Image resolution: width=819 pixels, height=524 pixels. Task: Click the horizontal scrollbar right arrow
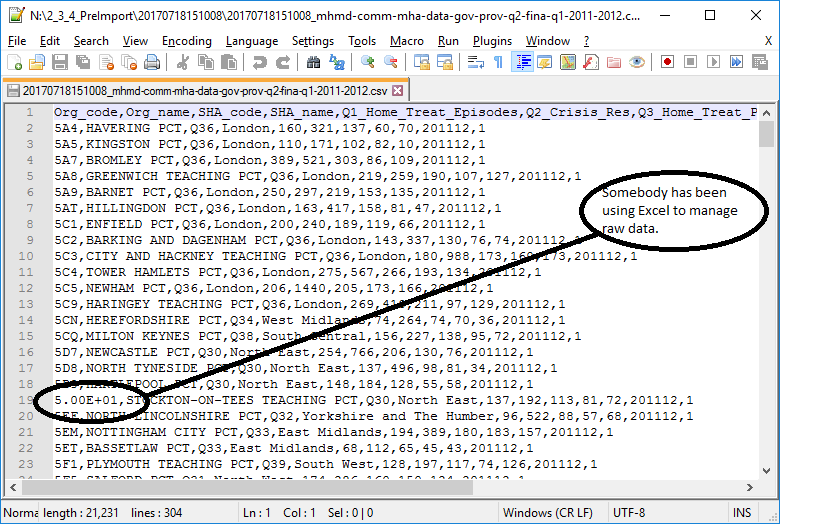coord(750,487)
